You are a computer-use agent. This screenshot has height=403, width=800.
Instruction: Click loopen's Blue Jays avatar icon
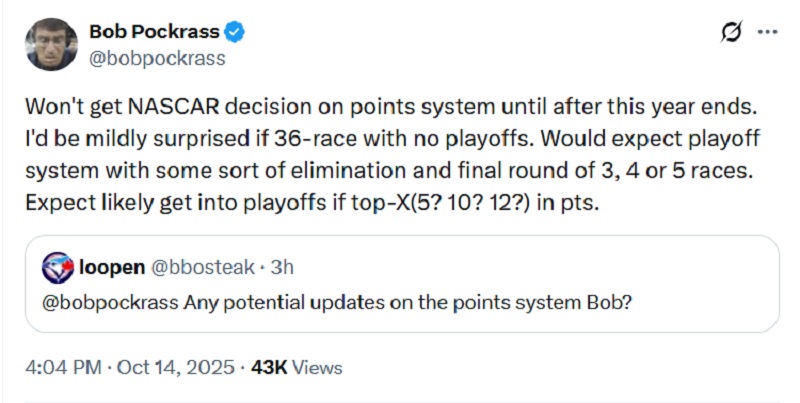(59, 268)
